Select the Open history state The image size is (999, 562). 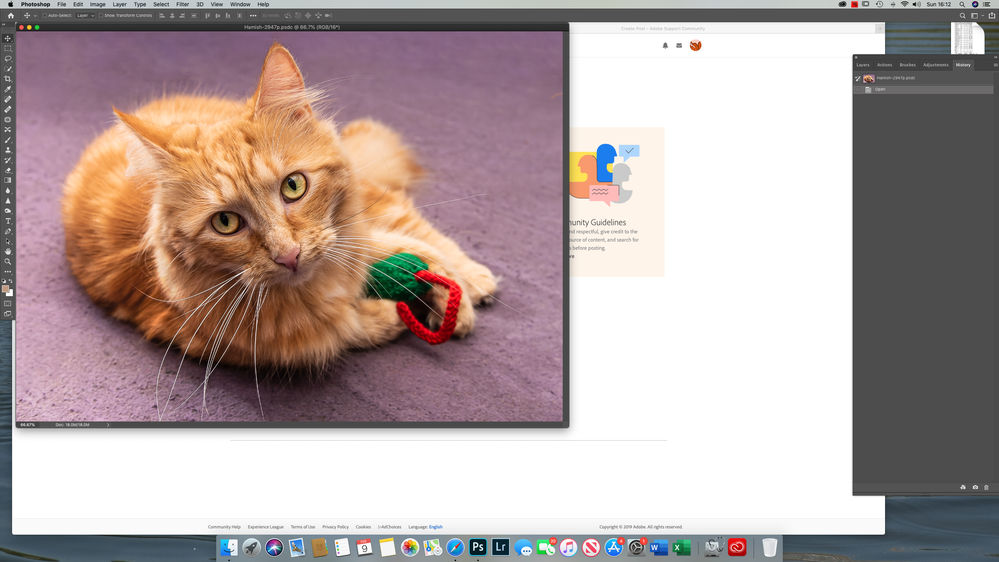(923, 90)
